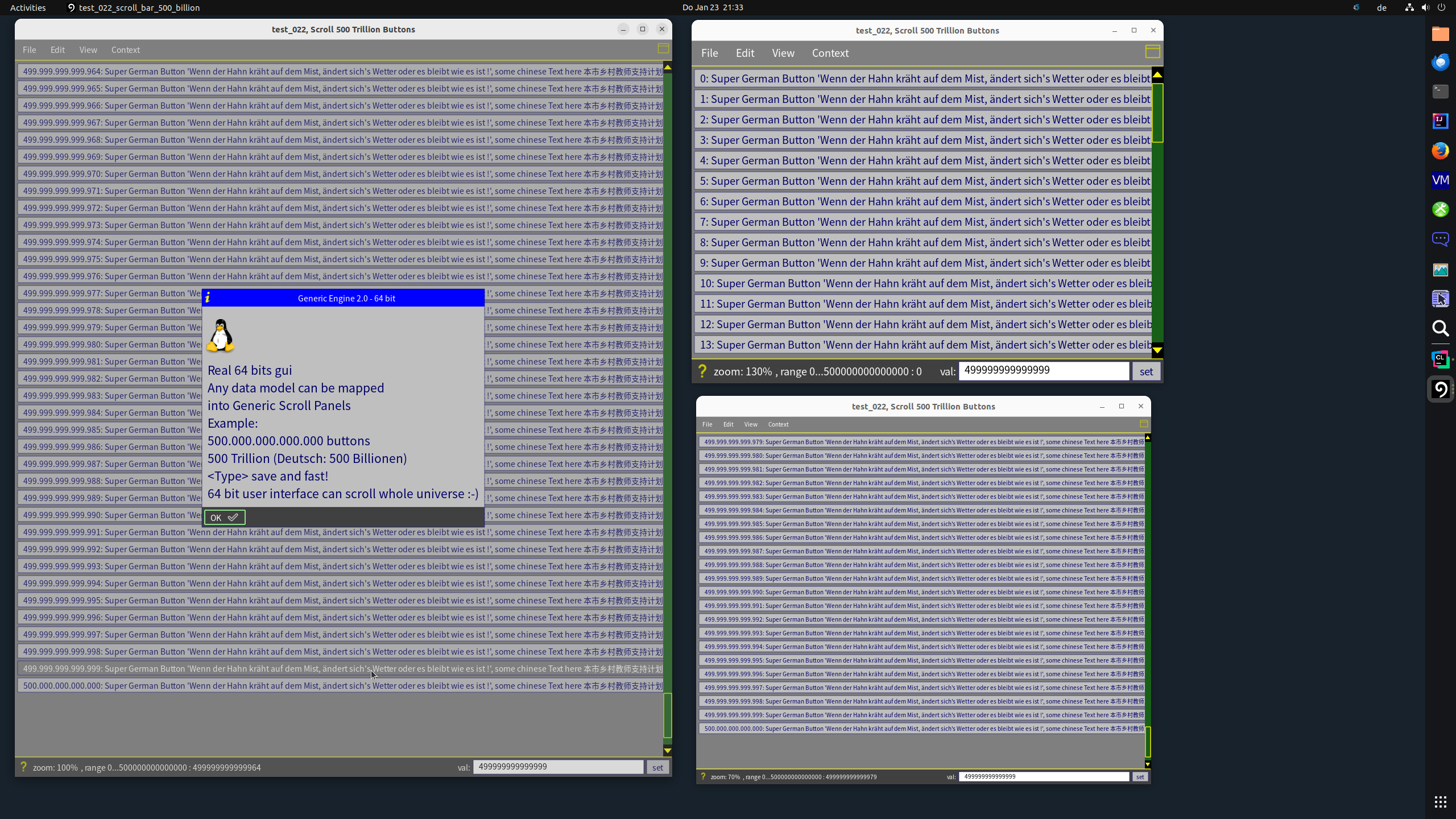Open the Show Applications grid
Image resolution: width=1456 pixels, height=819 pixels.
click(1440, 802)
